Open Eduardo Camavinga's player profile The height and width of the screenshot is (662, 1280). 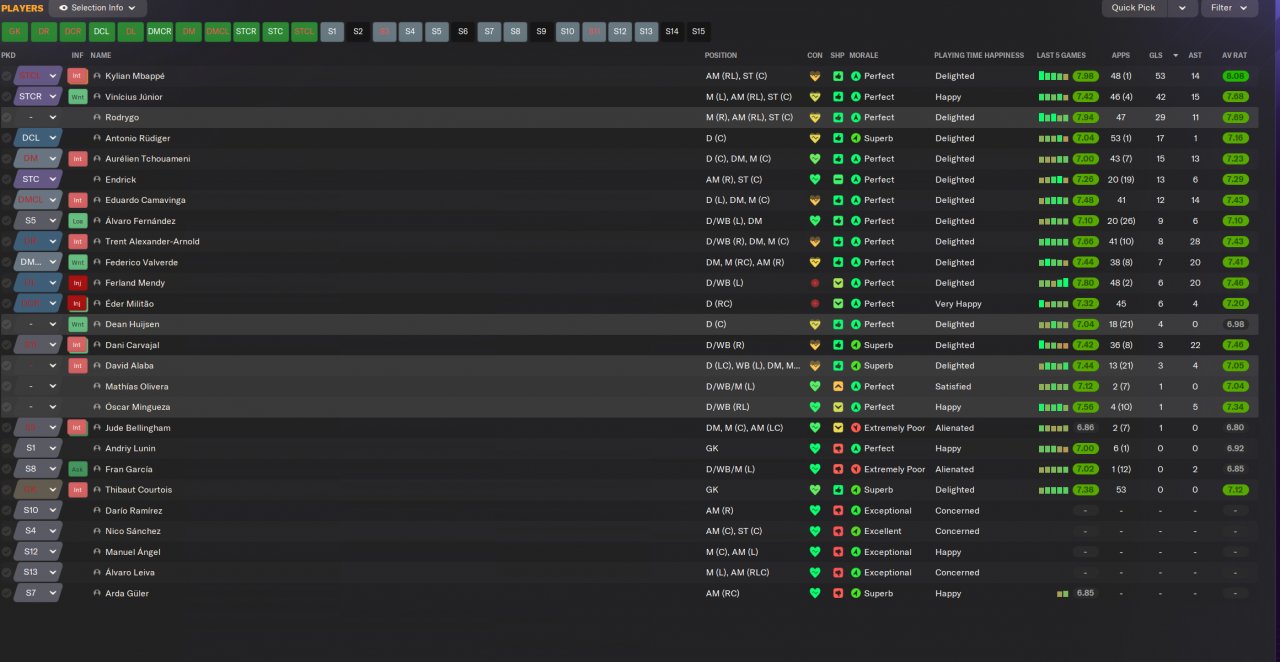click(145, 200)
